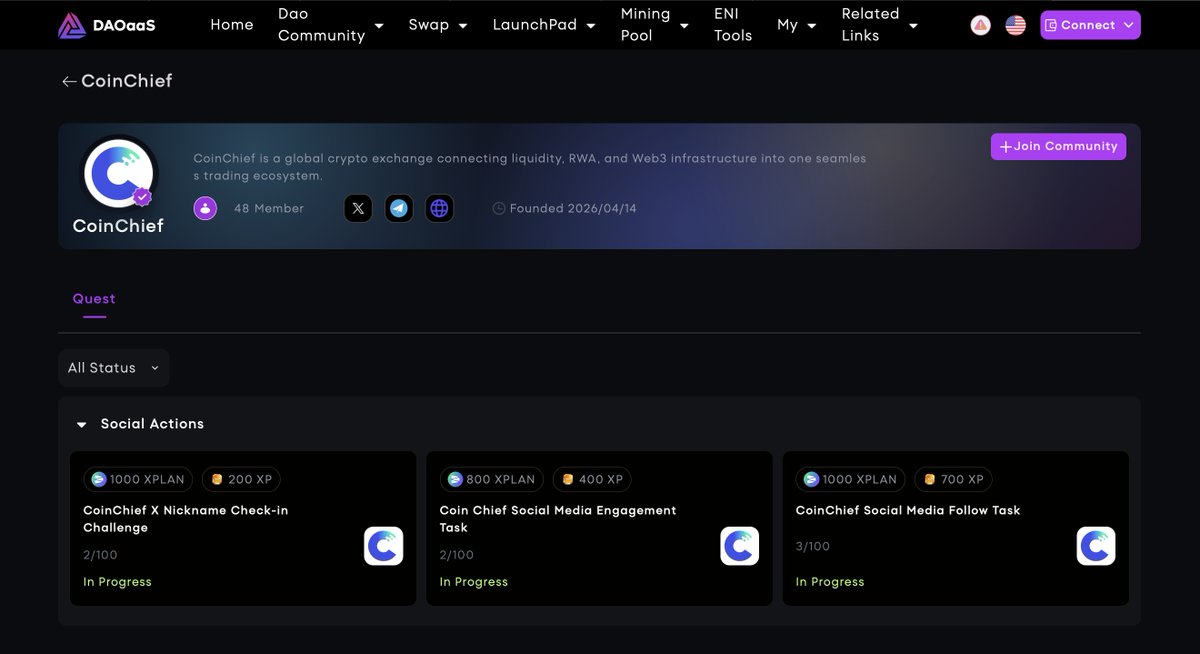The image size is (1200, 654).
Task: Click the Founded 2026/04/14 text
Action: (573, 208)
